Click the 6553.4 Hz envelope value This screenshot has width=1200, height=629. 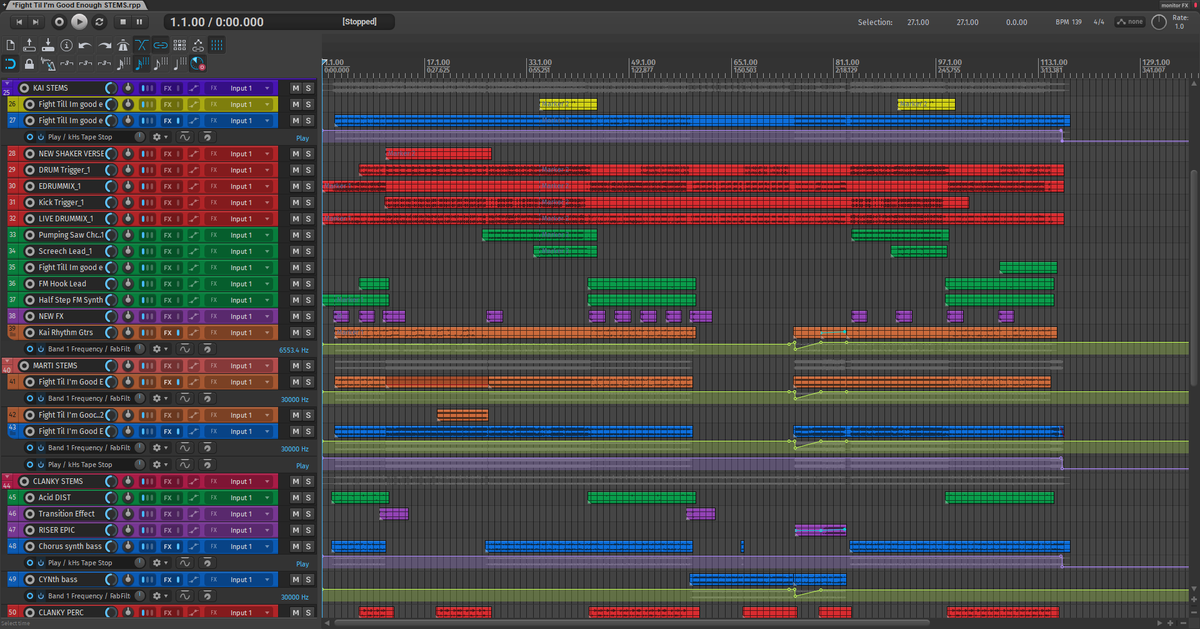pyautogui.click(x=293, y=350)
